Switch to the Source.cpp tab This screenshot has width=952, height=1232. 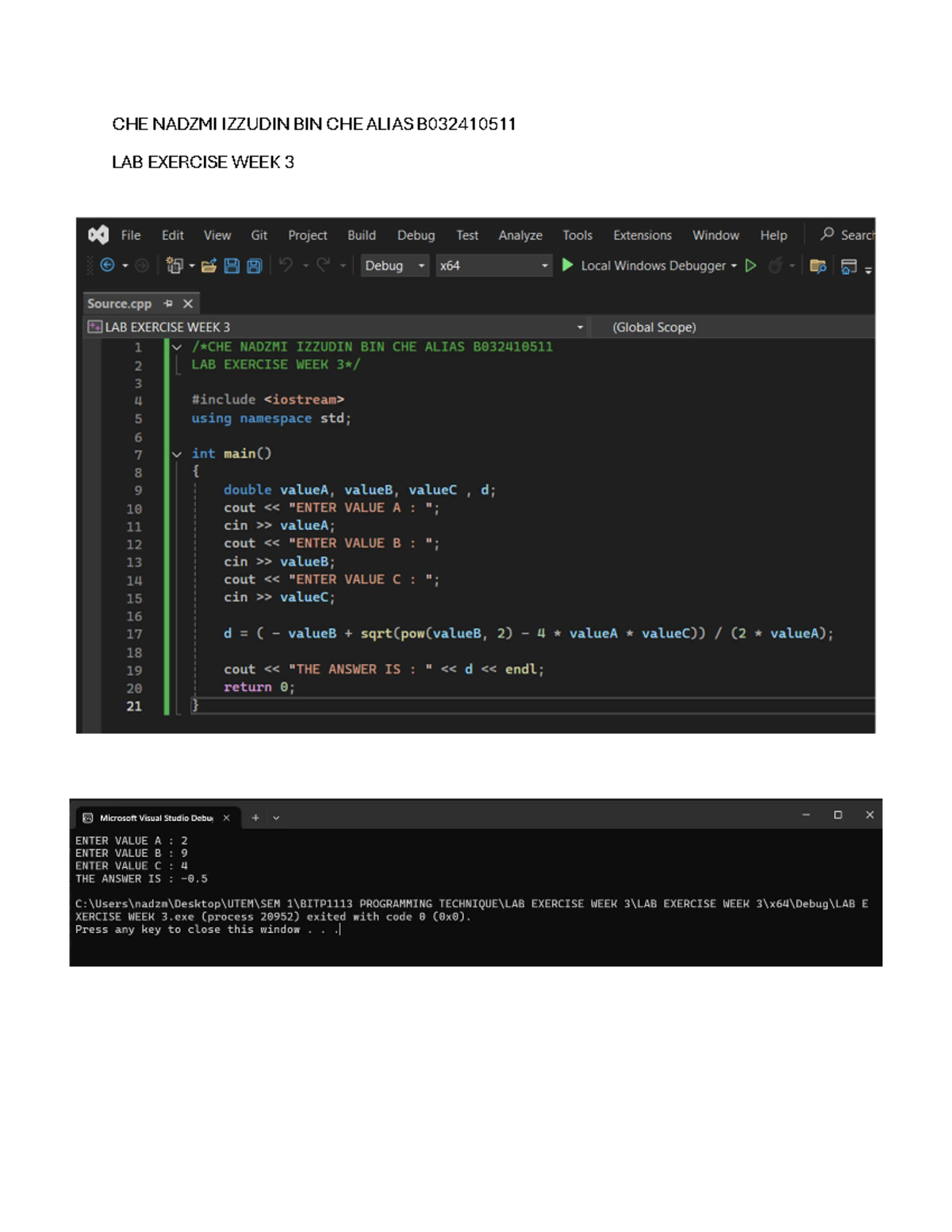coord(119,304)
